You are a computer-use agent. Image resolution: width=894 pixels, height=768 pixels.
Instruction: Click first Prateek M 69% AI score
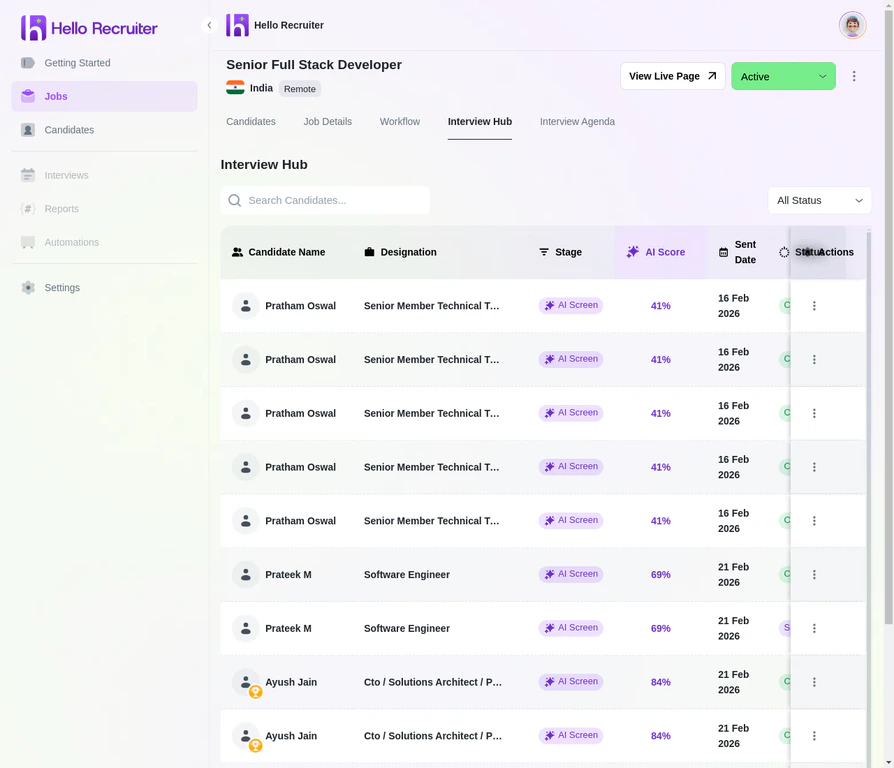[660, 575]
